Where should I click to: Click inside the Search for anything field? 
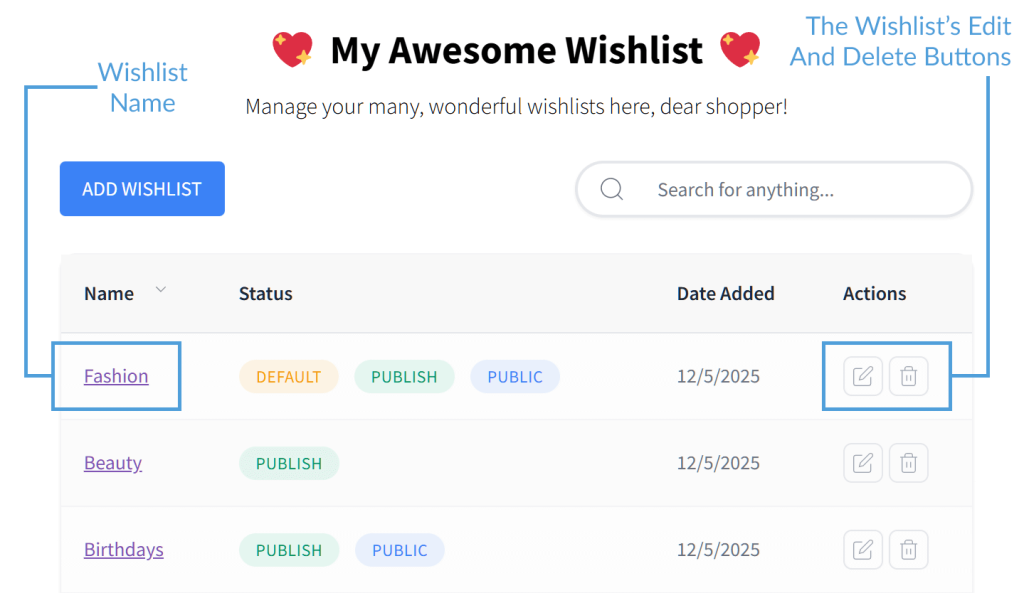pos(760,188)
